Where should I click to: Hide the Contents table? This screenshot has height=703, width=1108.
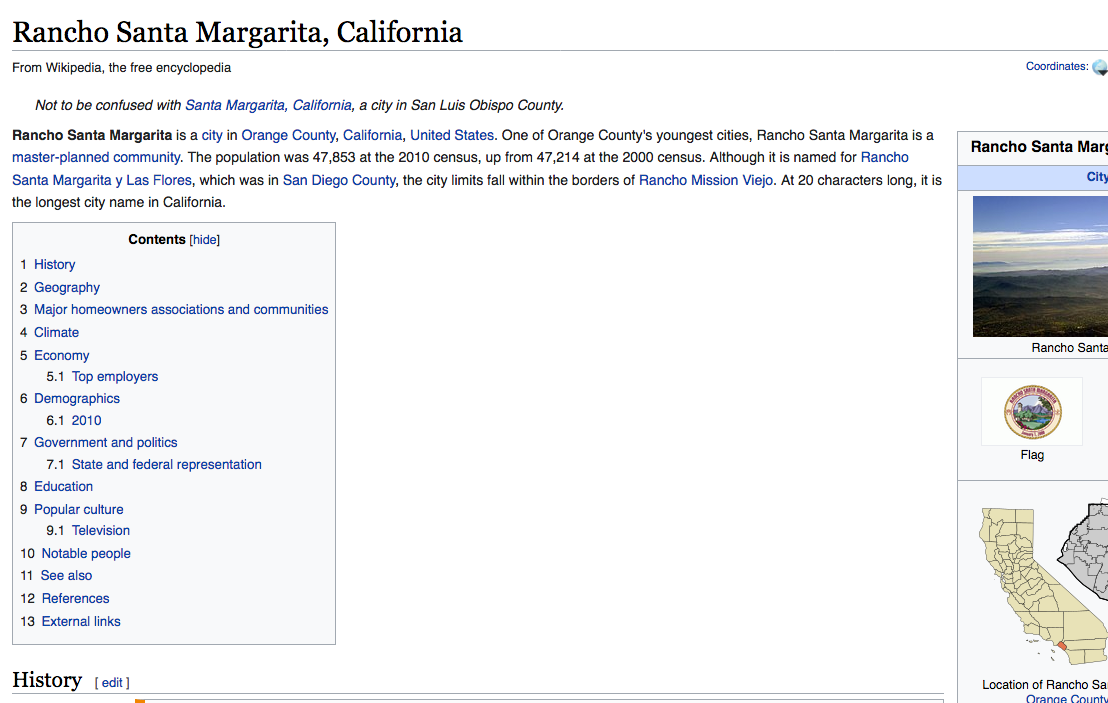pyautogui.click(x=205, y=240)
